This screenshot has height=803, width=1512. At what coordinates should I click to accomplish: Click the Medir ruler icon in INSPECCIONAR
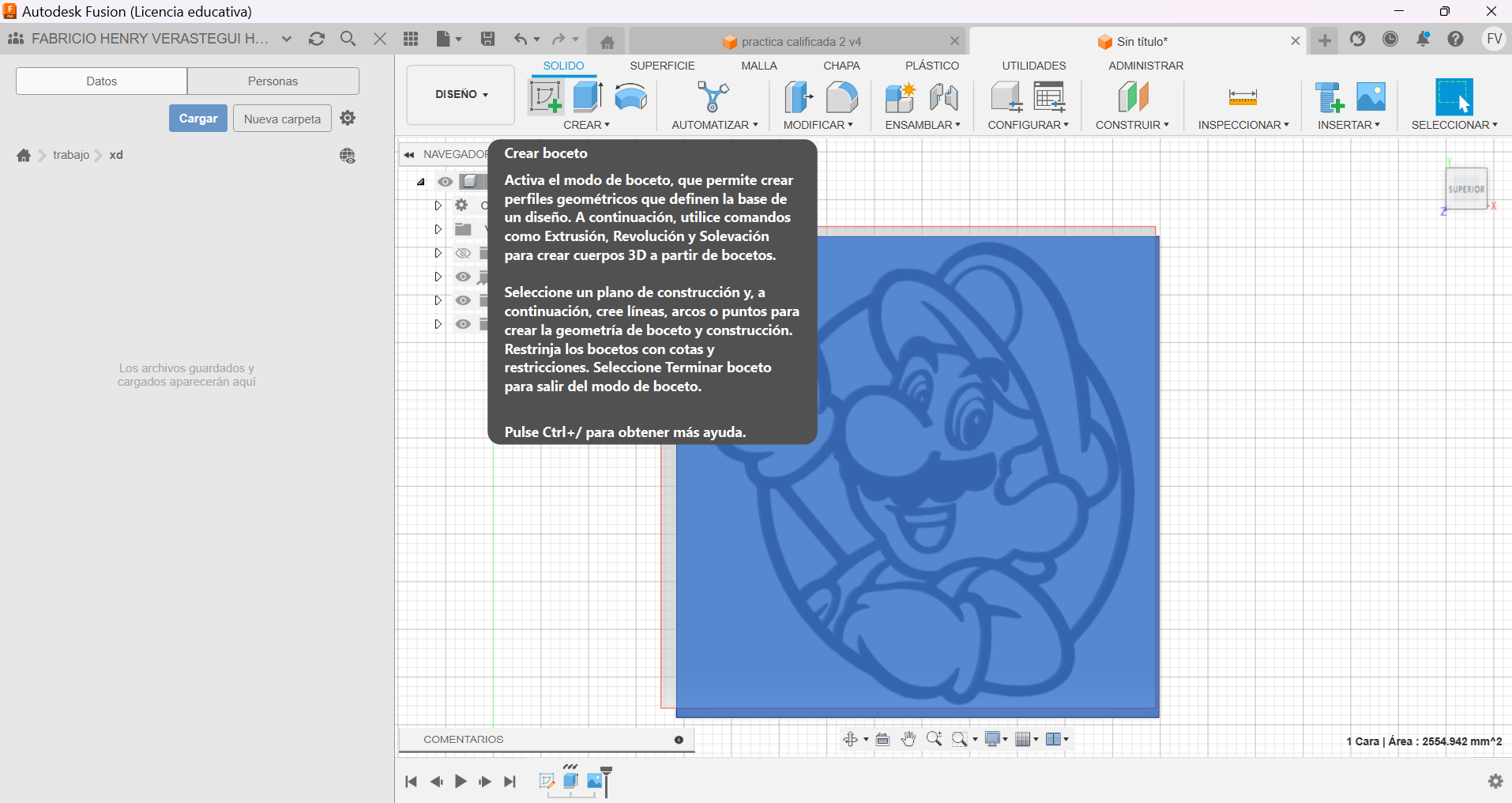point(1243,97)
